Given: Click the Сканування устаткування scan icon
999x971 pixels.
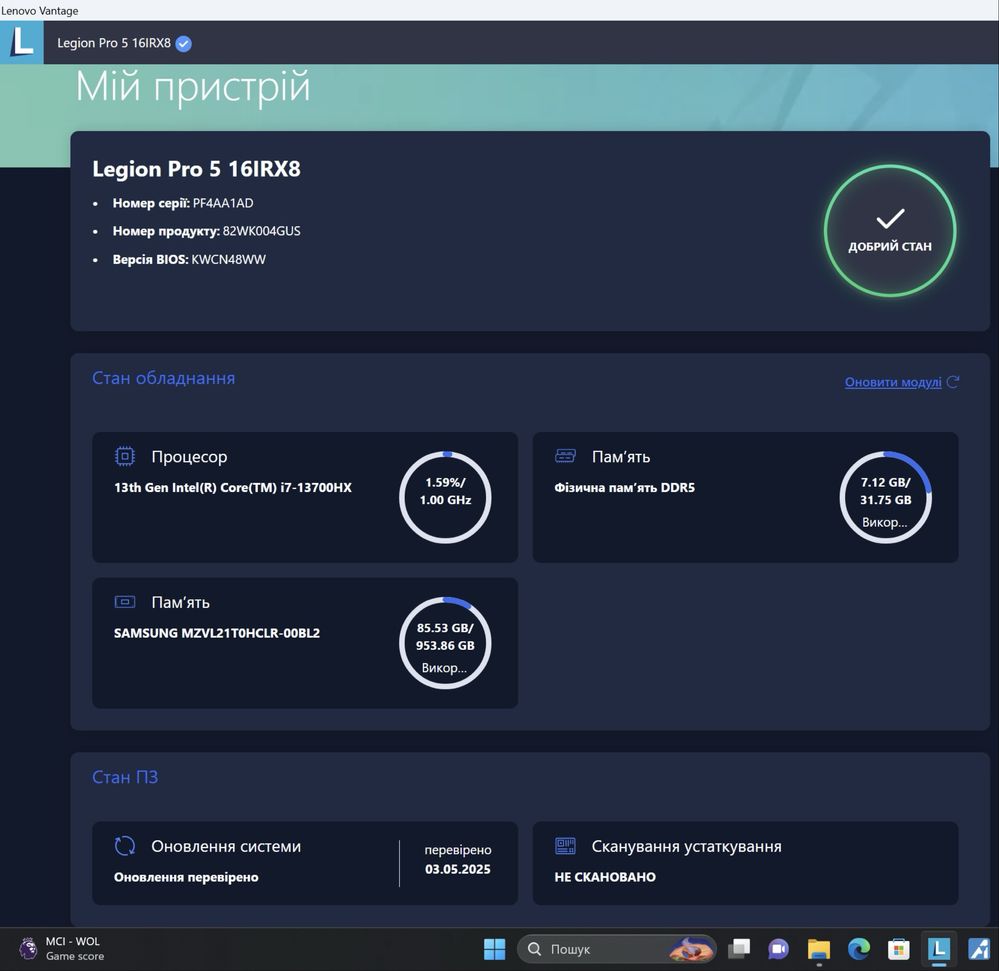Looking at the screenshot, I should [x=565, y=846].
